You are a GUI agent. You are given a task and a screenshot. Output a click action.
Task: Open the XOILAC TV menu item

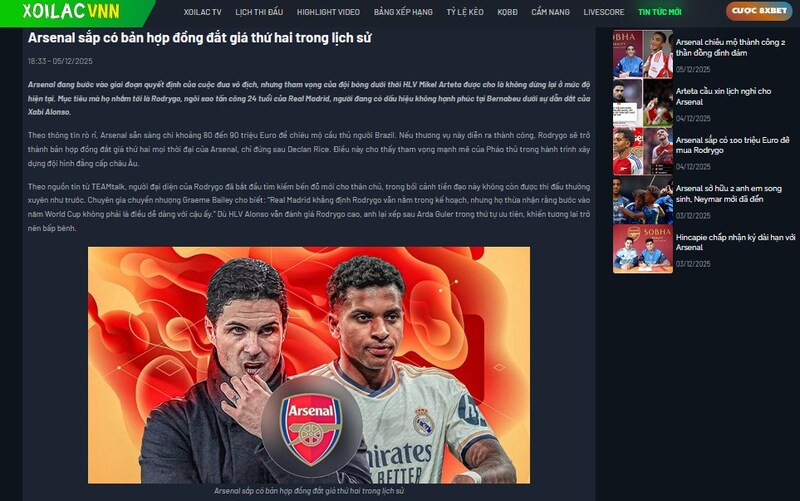203,12
